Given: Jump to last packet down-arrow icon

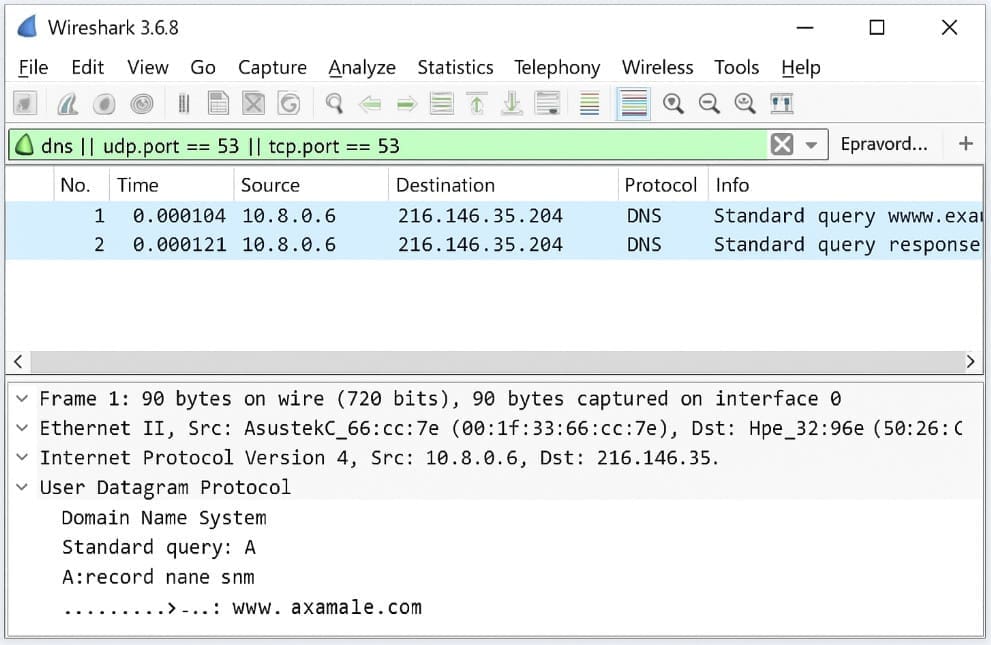Looking at the screenshot, I should 511,104.
